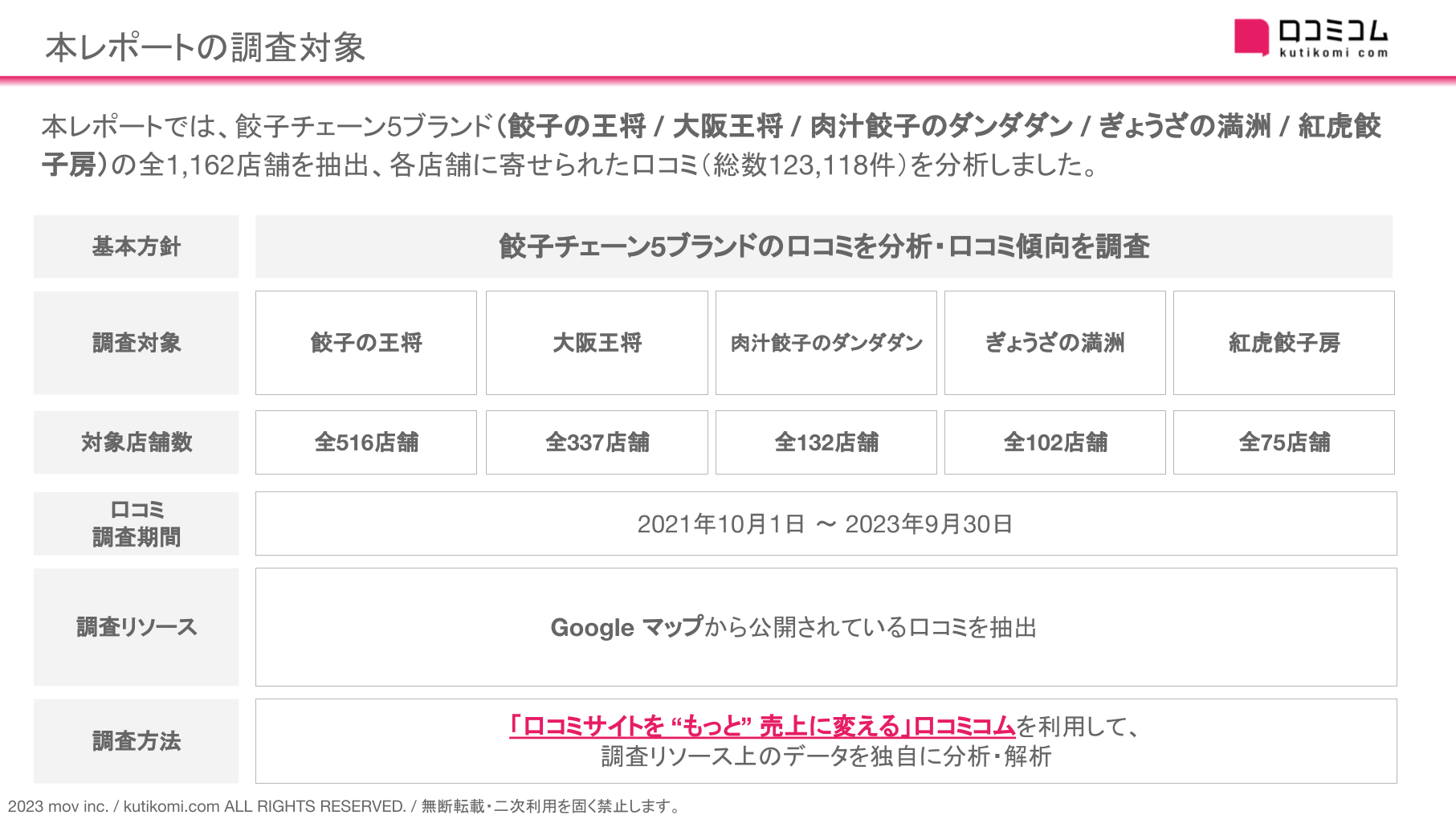Click the footer copyright text 2023 mov inc.
1456x819 pixels.
(x=345, y=806)
